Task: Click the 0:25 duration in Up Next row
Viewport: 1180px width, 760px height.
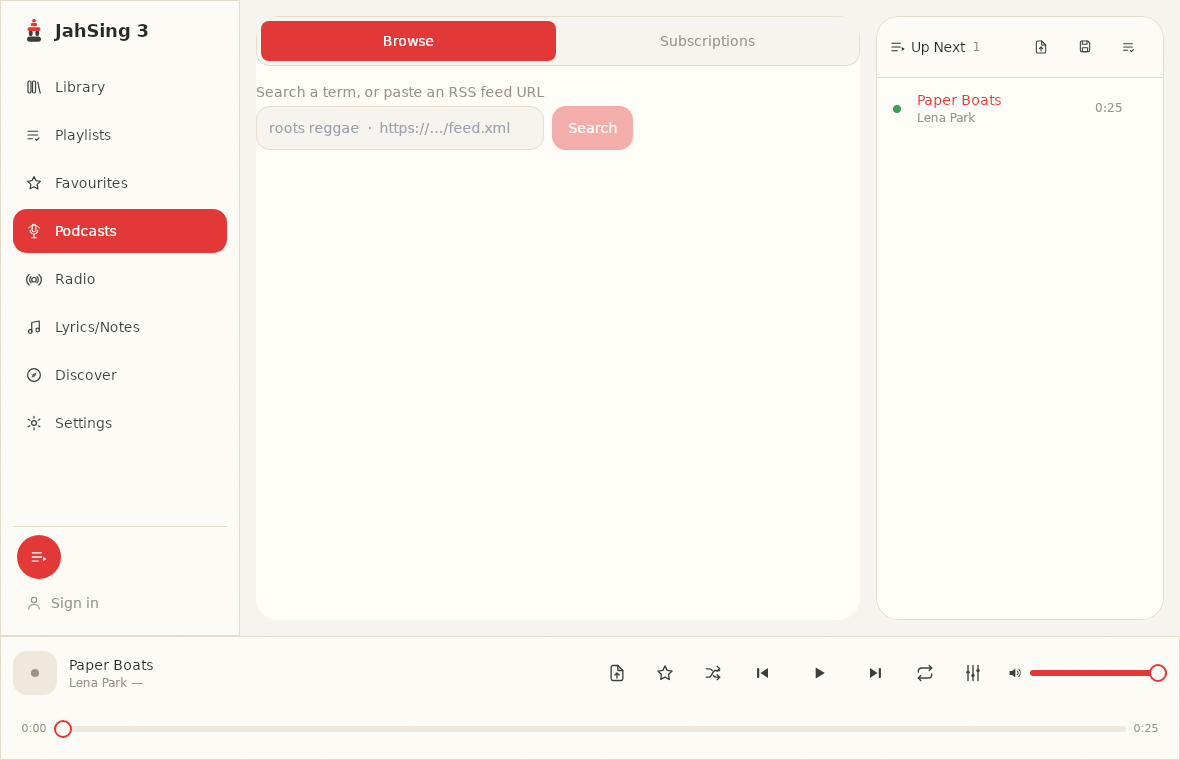Action: click(1109, 108)
